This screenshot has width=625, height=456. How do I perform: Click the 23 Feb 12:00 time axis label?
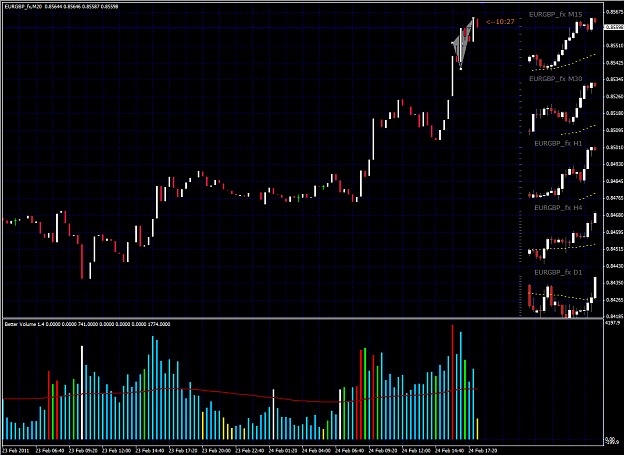pyautogui.click(x=117, y=451)
